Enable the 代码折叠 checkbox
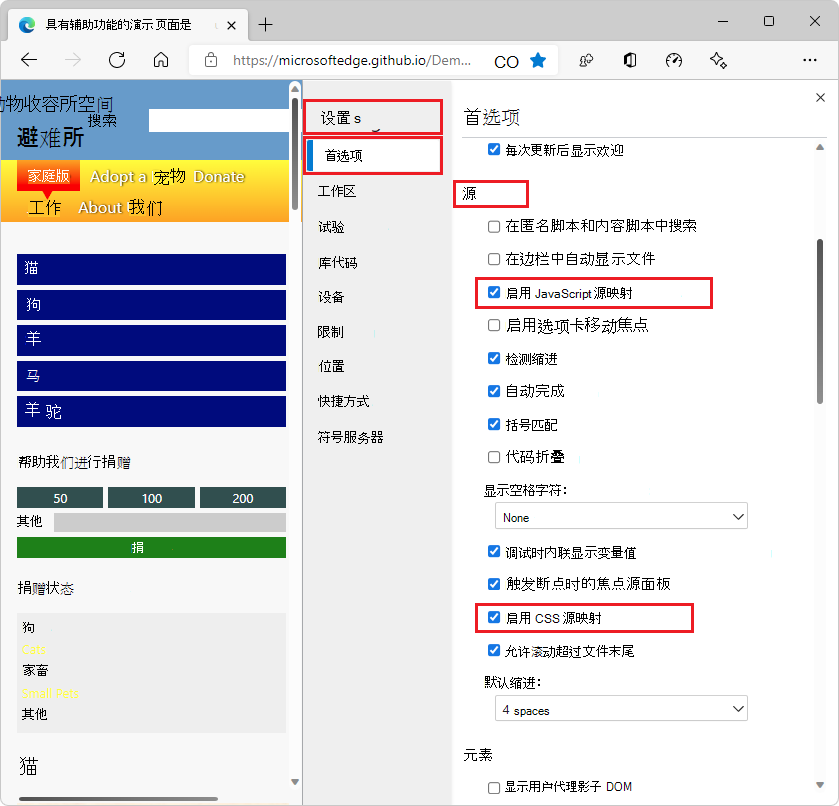This screenshot has height=806, width=839. [x=493, y=457]
